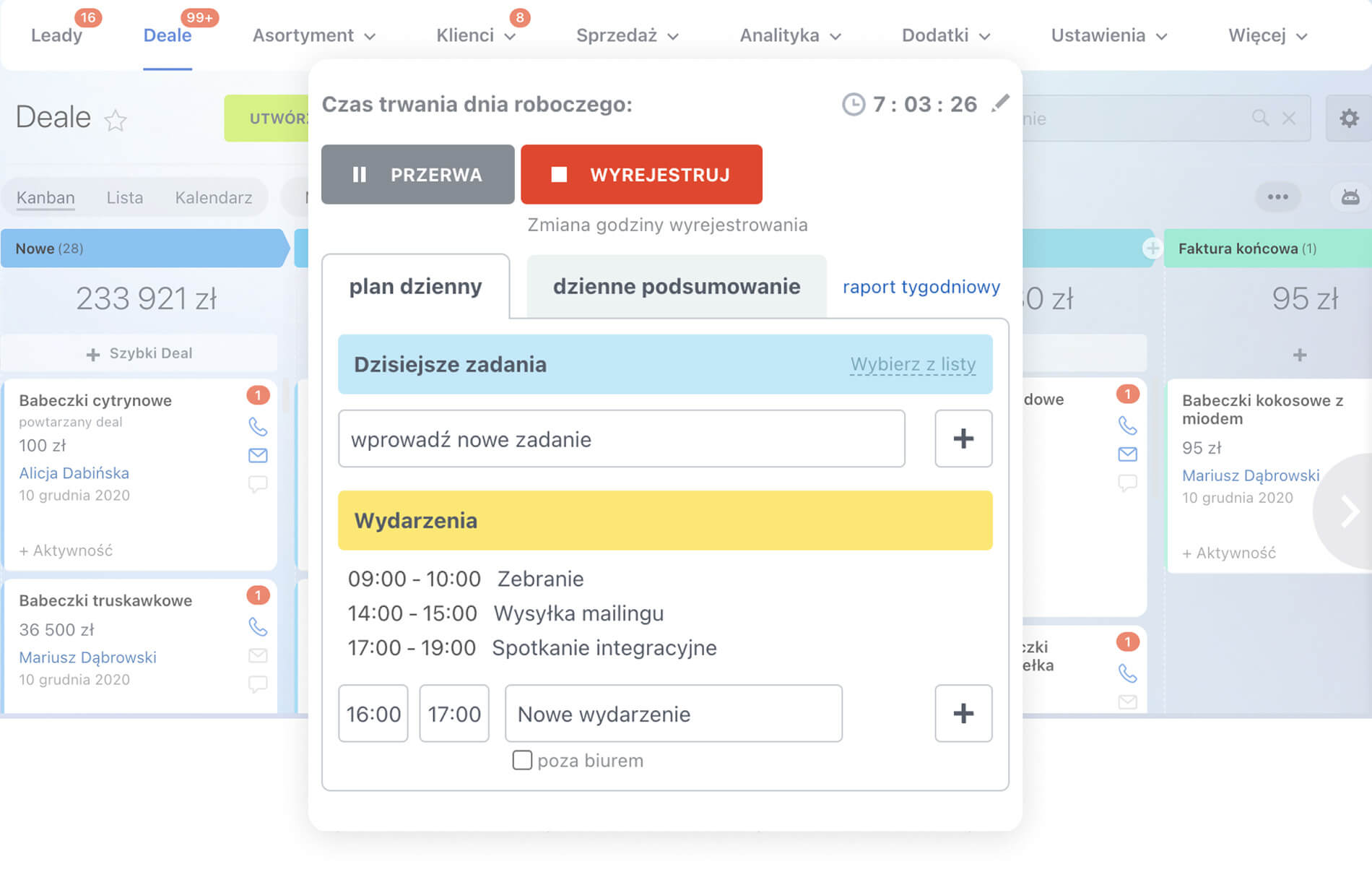Click the mobile app icon top right
The width and height of the screenshot is (1372, 872).
1349,197
